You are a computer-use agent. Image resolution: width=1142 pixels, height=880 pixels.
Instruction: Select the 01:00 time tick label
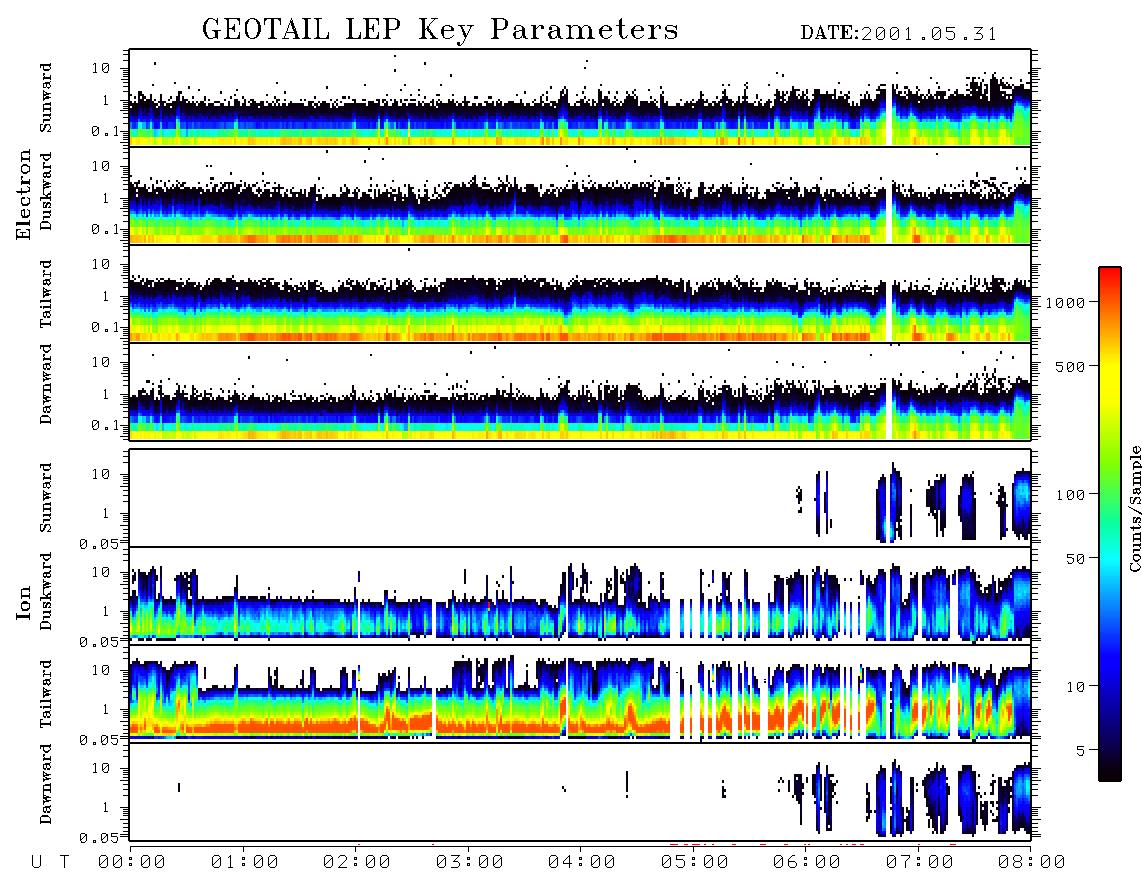pyautogui.click(x=244, y=862)
